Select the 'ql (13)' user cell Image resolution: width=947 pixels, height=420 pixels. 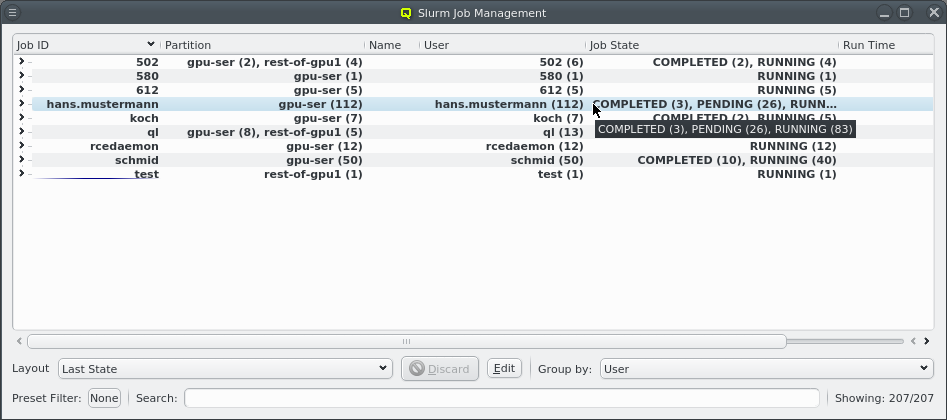point(563,132)
